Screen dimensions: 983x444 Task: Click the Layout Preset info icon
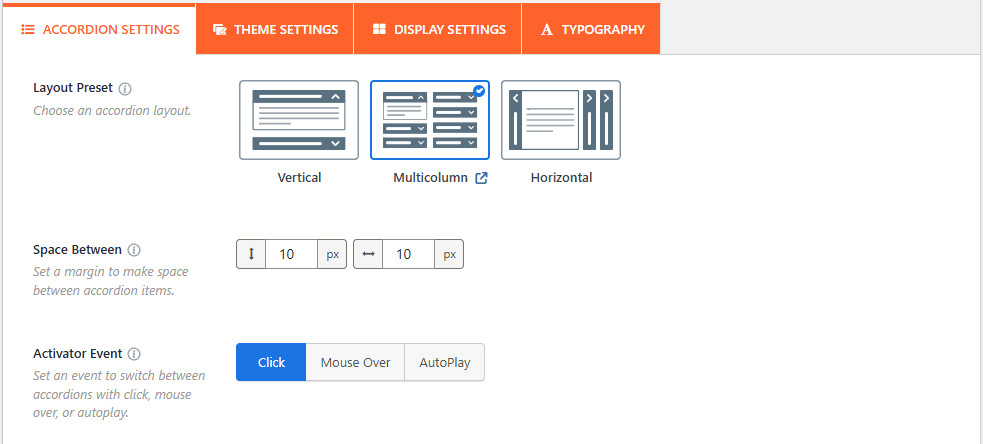125,88
